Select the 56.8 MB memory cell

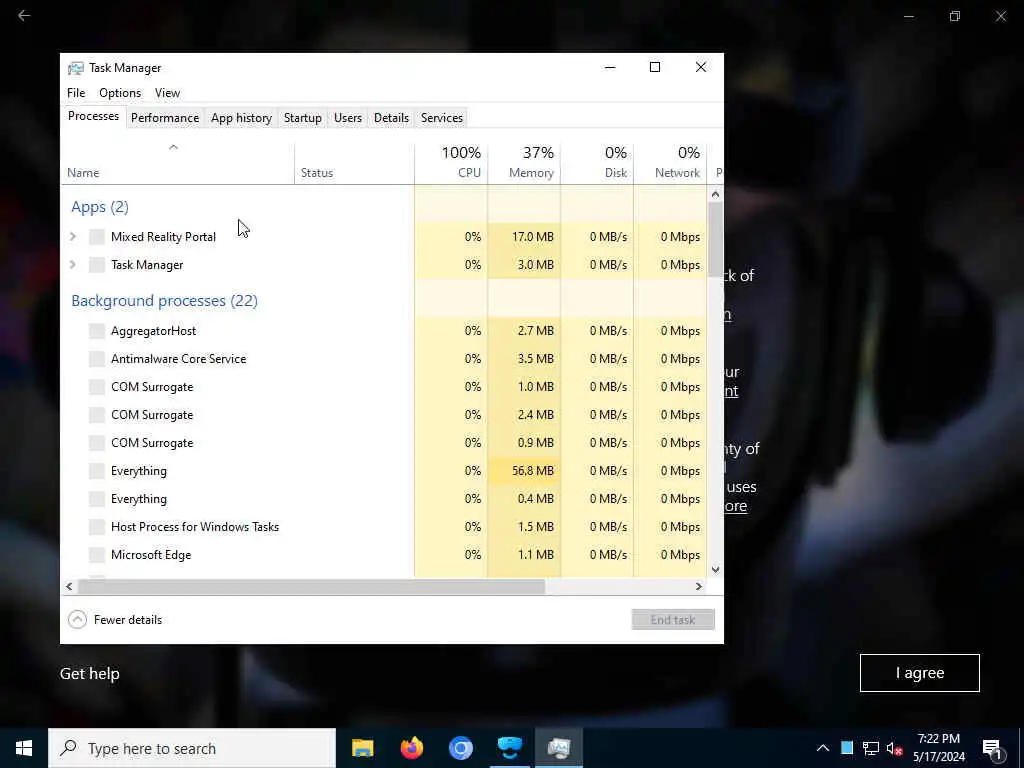(524, 471)
